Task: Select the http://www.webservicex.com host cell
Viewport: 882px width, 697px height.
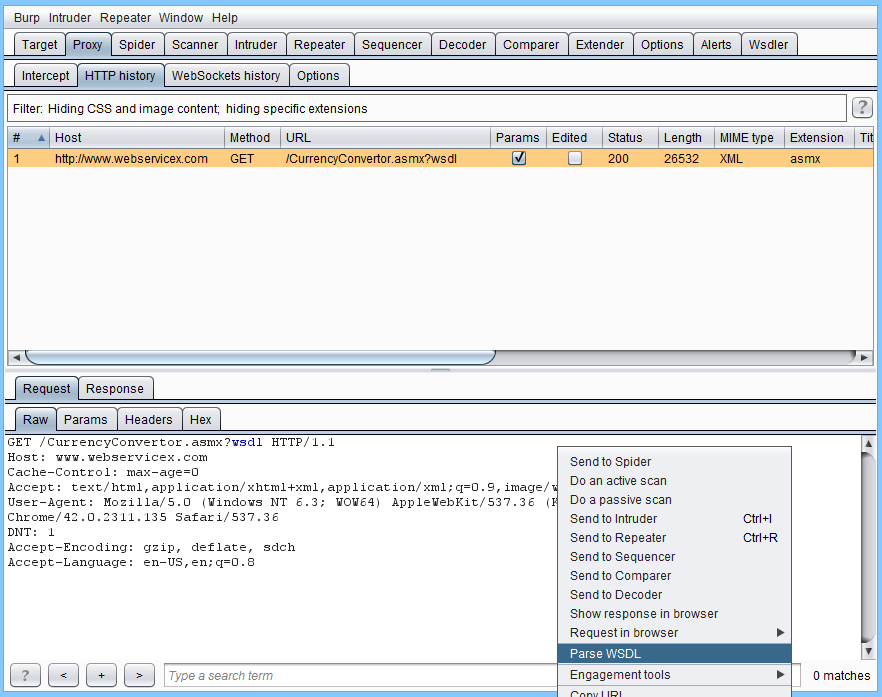Action: (137, 159)
